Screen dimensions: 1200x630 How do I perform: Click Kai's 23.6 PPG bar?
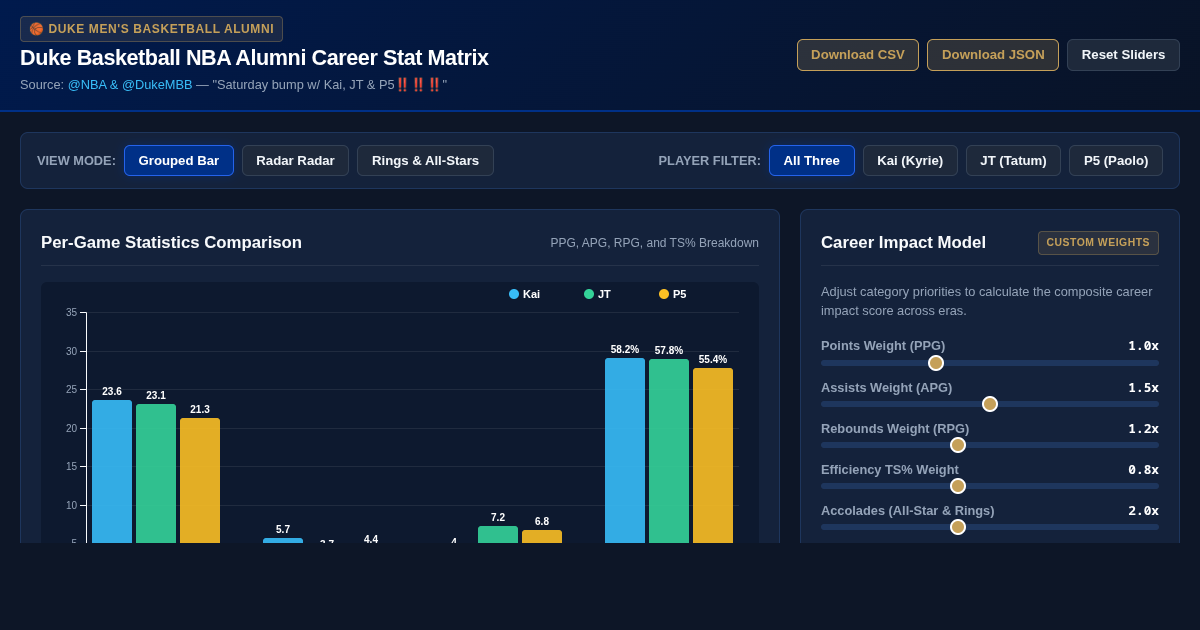(112, 471)
